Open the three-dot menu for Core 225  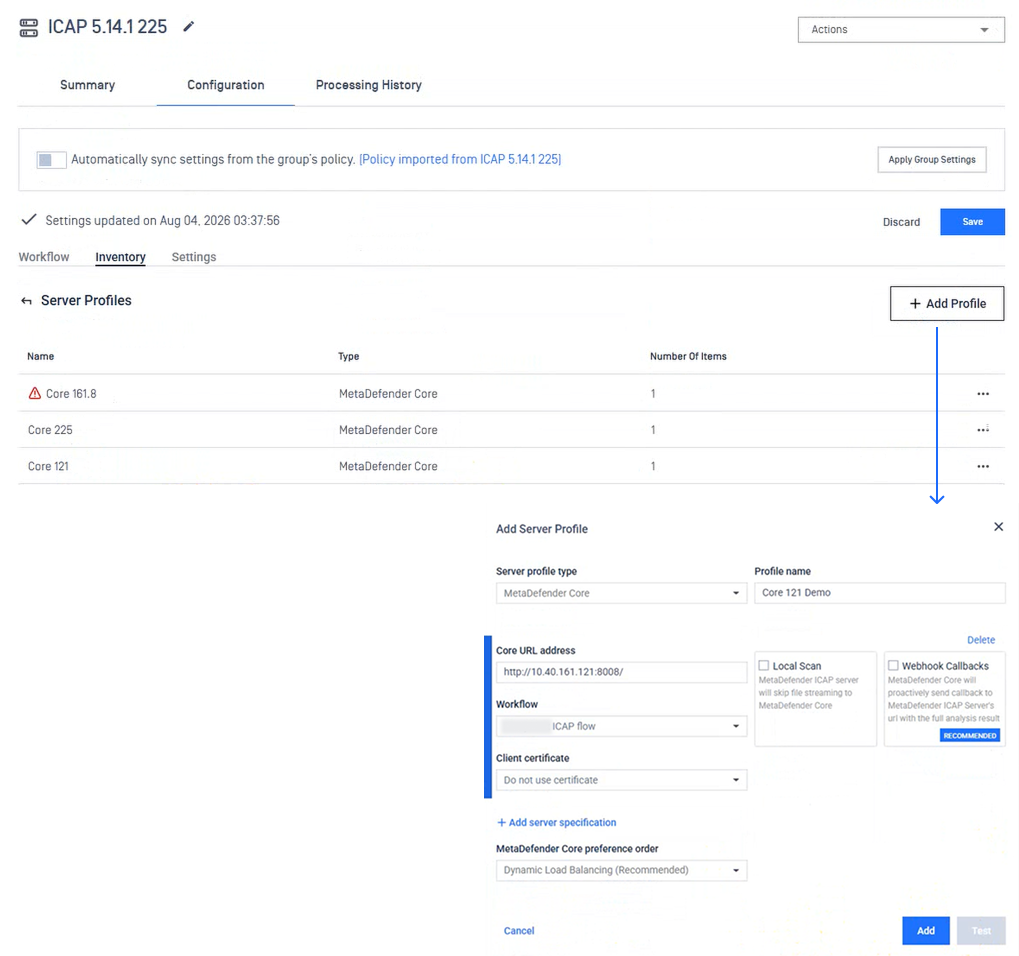pos(983,430)
